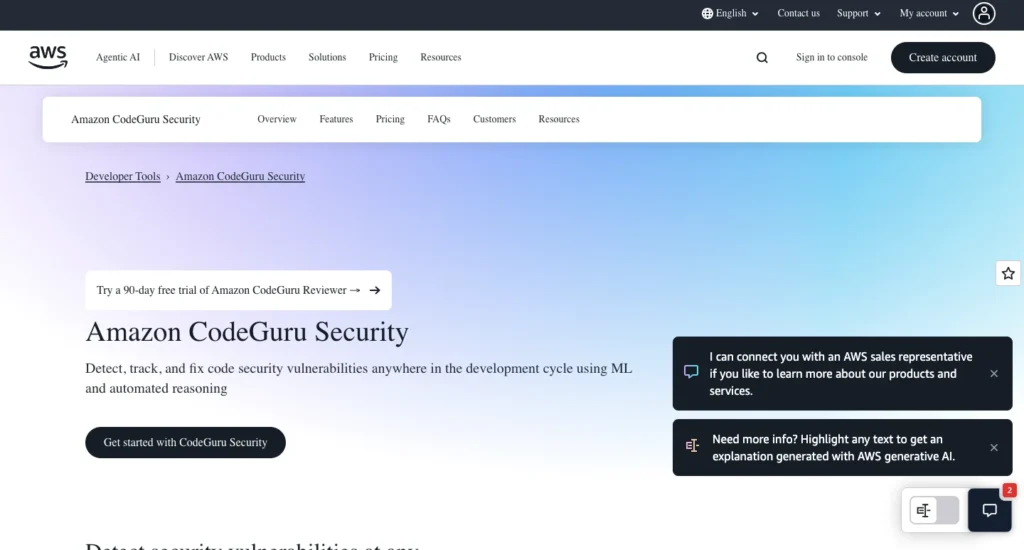
Task: Click the text-explain icon in info popup
Action: (x=692, y=446)
